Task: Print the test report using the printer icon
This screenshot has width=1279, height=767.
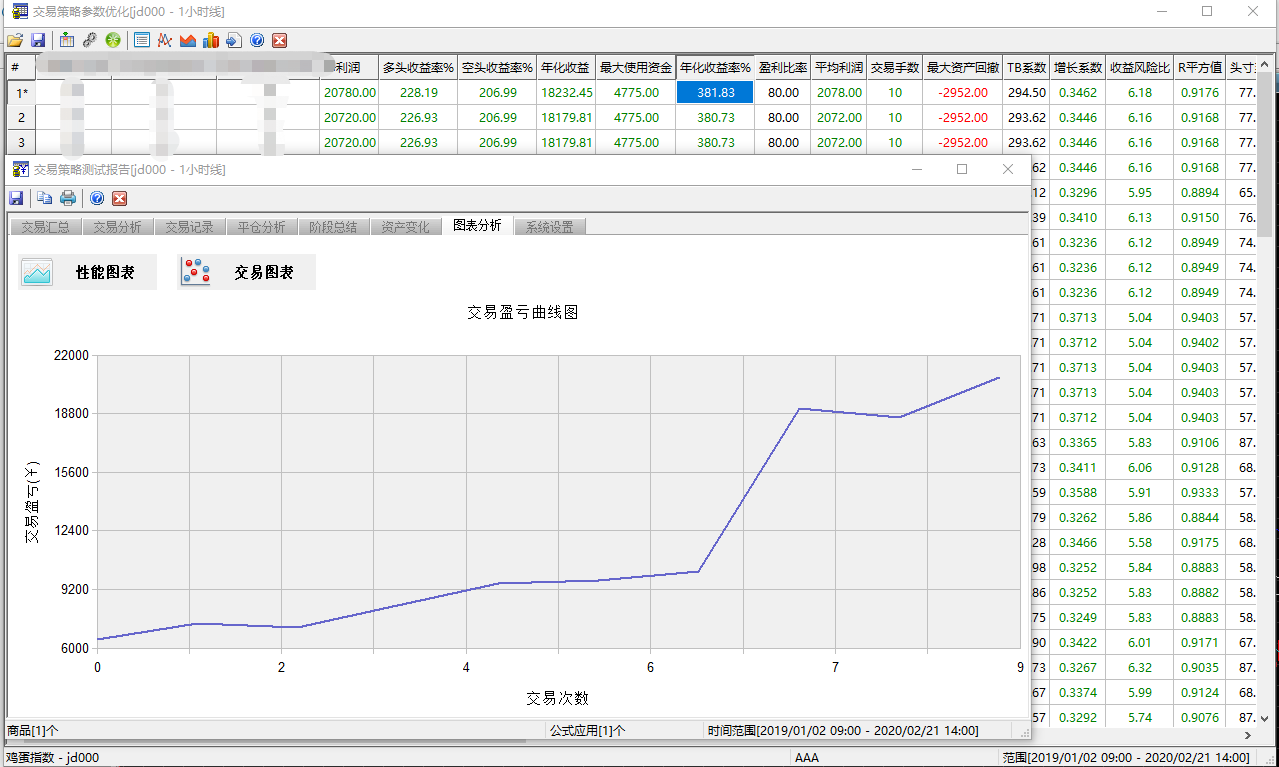Action: tap(68, 198)
